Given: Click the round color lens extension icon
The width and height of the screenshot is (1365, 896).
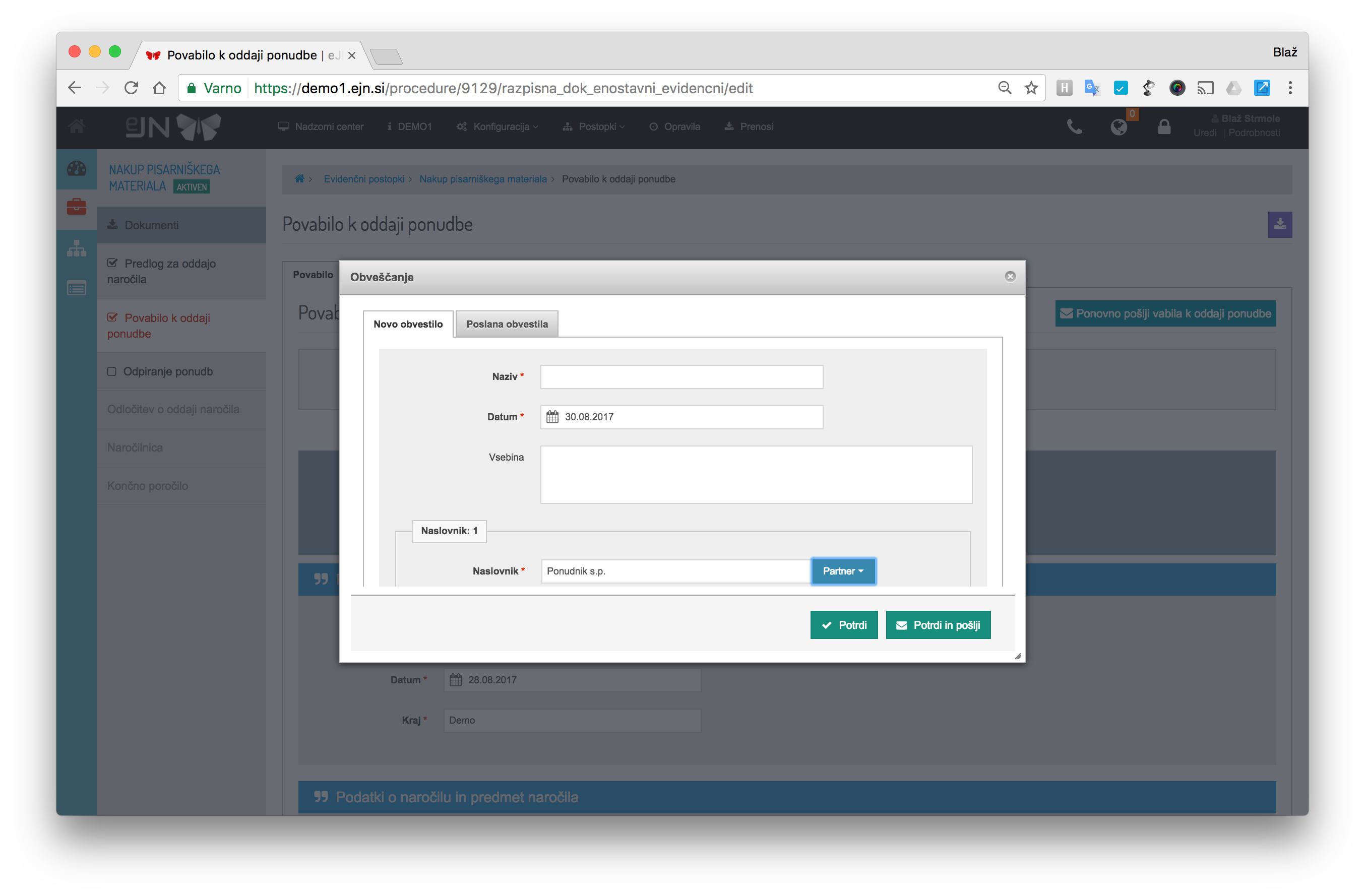Looking at the screenshot, I should pyautogui.click(x=1177, y=88).
